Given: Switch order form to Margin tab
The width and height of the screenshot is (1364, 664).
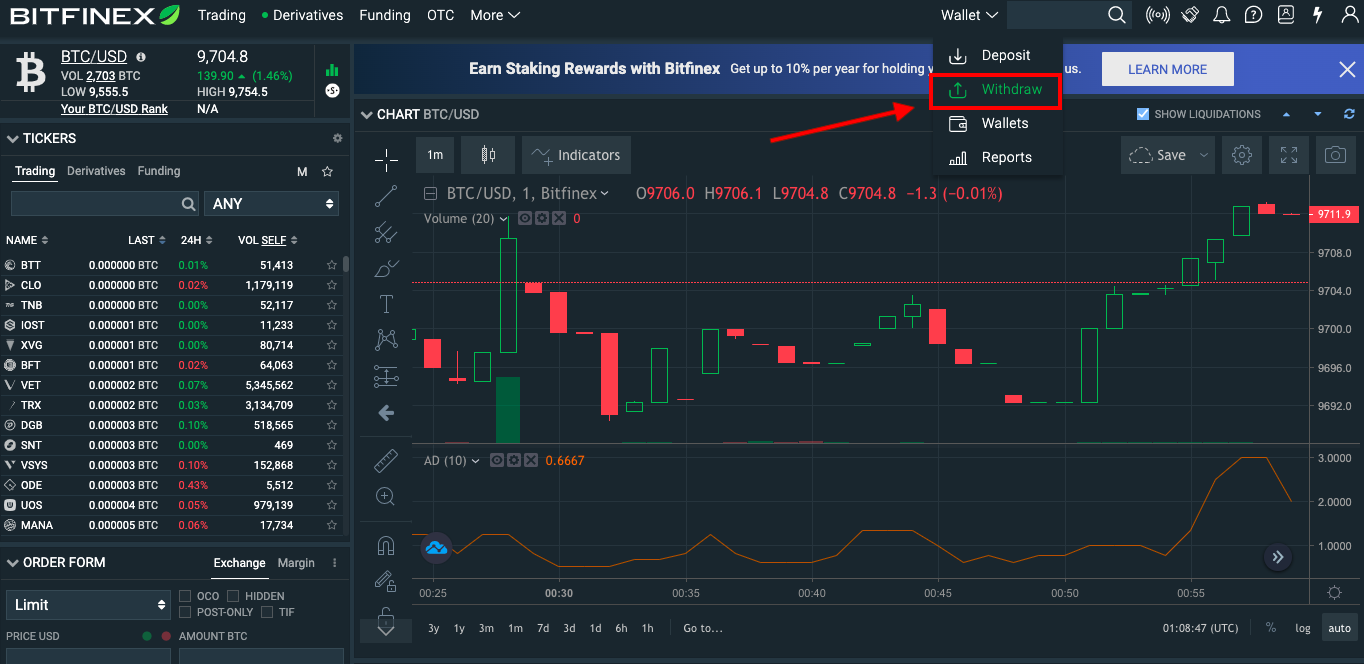Looking at the screenshot, I should coord(296,563).
